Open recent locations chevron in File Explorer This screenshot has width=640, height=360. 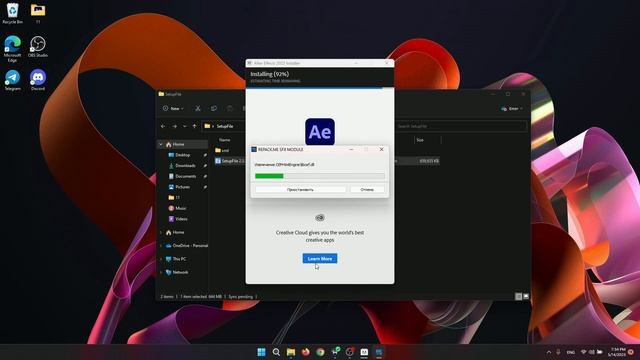point(184,127)
